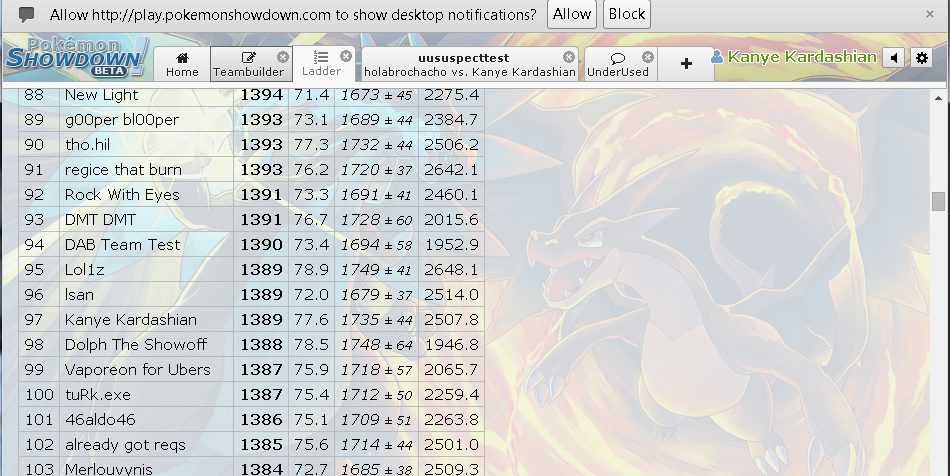Open the UnderUsed chat tab
The height and width of the screenshot is (476, 950).
(617, 64)
